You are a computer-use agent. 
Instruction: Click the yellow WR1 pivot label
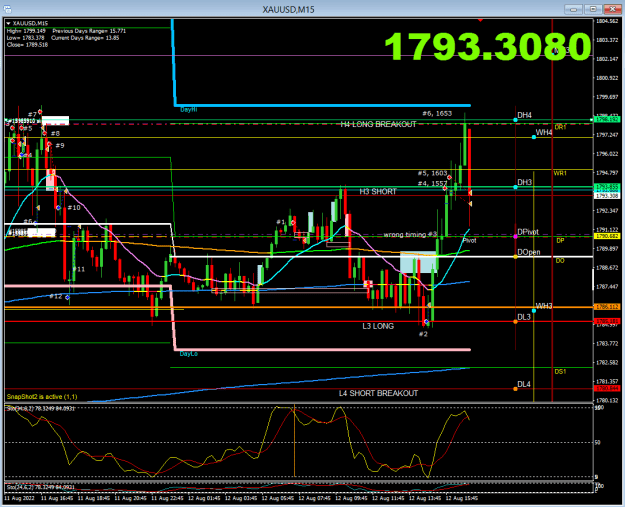pyautogui.click(x=560, y=173)
